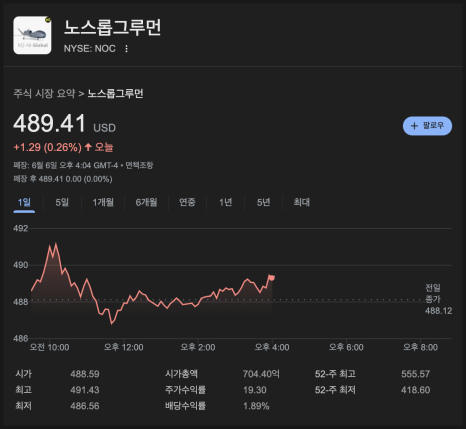Click the 노스롭그루먼 company title

[113, 27]
